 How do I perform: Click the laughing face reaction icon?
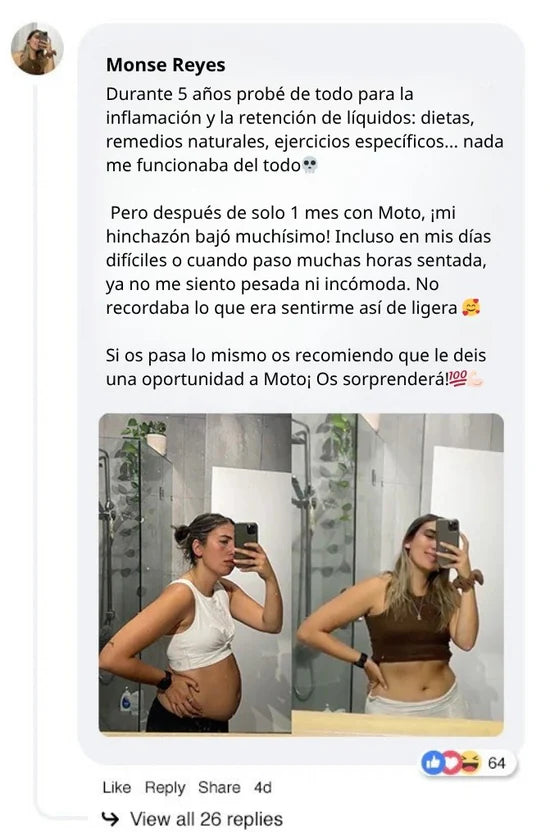(469, 762)
